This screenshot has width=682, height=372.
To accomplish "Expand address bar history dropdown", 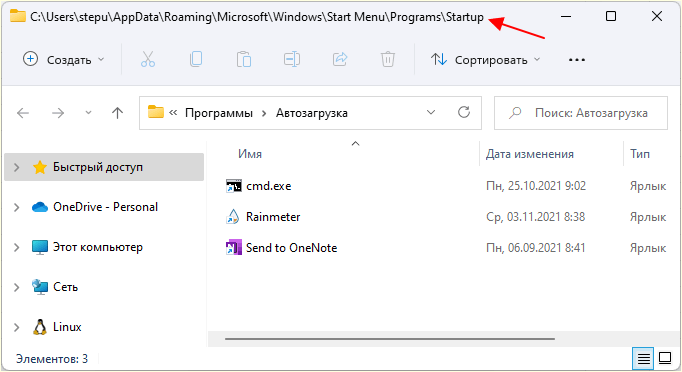I will (431, 113).
